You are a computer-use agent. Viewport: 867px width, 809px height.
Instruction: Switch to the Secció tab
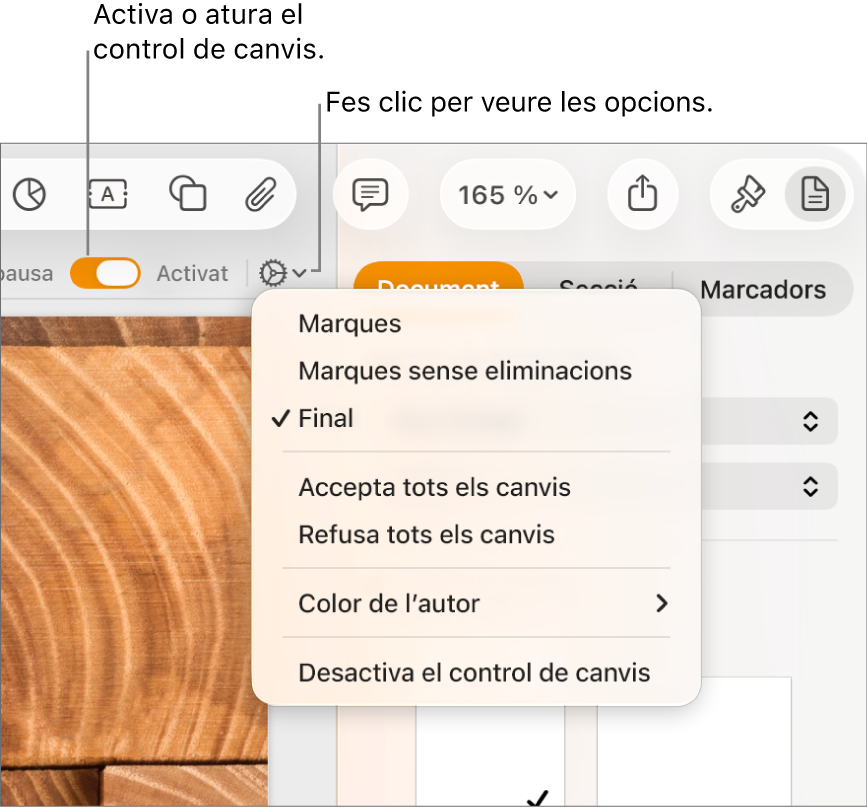click(x=598, y=279)
